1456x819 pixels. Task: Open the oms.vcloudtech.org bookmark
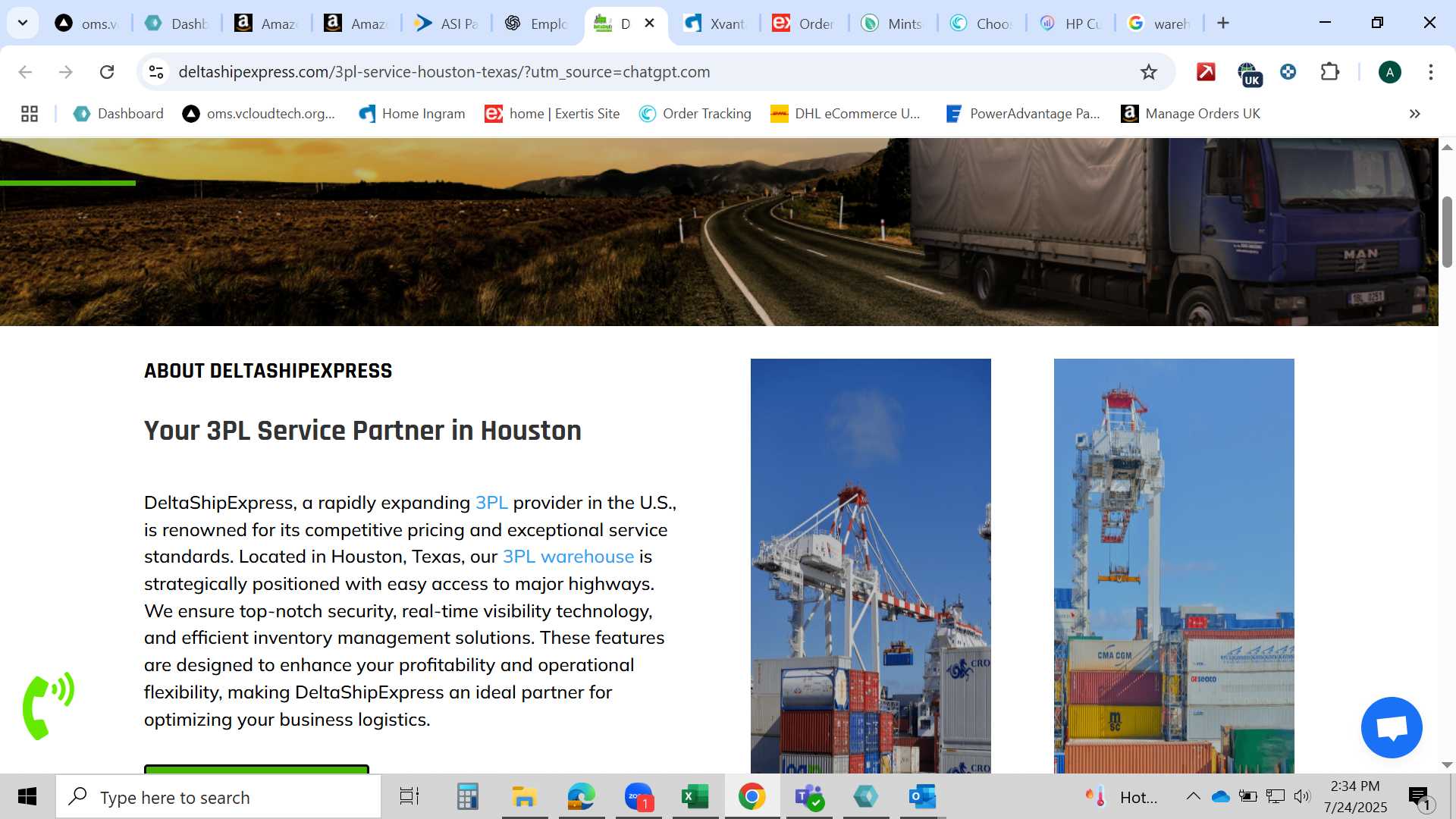(x=259, y=114)
